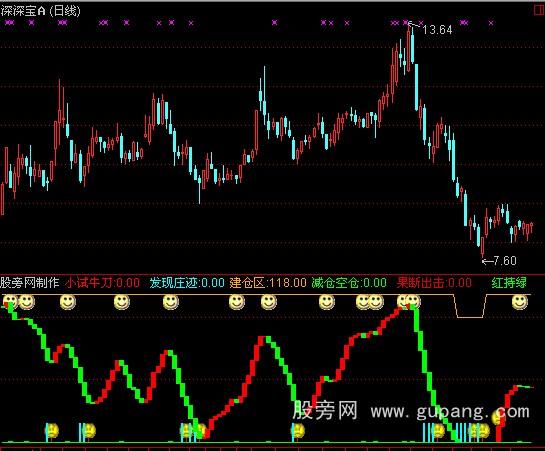Click the trapezoid dip in the orange indicator line

tap(470, 306)
